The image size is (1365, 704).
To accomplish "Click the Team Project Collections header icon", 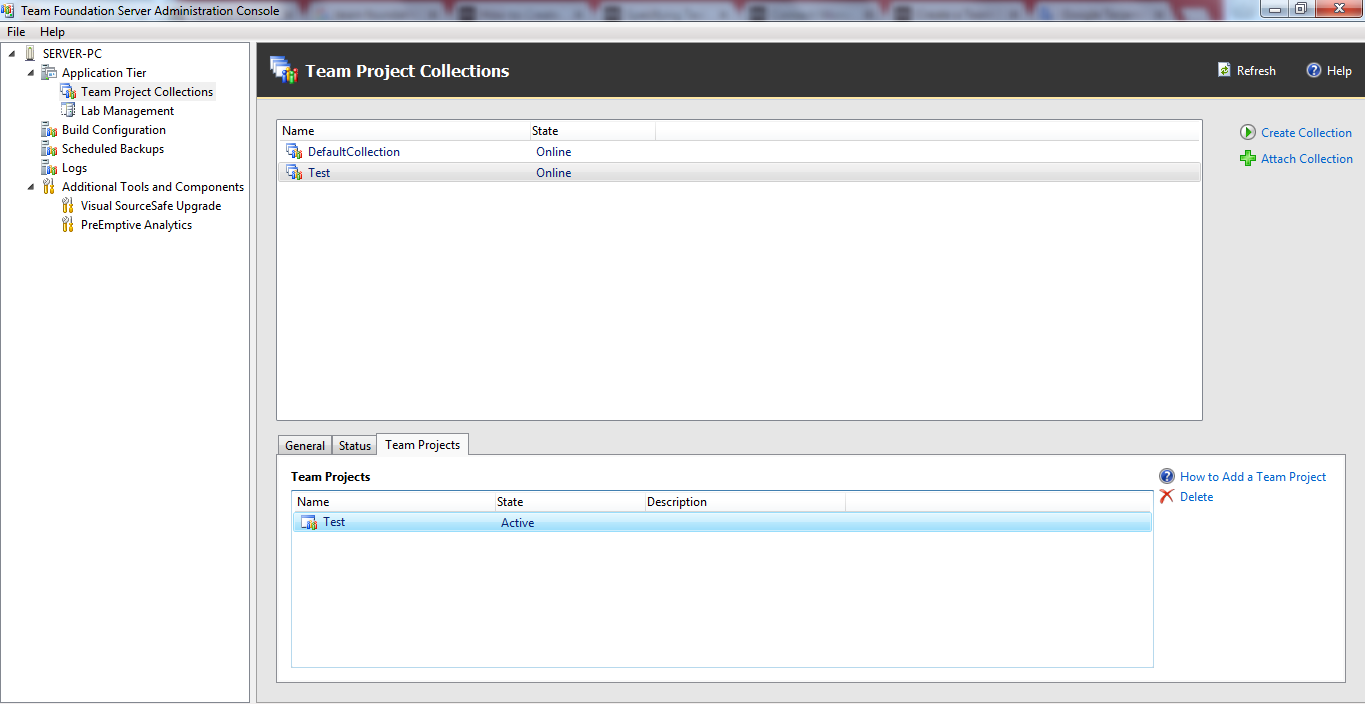I will (284, 70).
